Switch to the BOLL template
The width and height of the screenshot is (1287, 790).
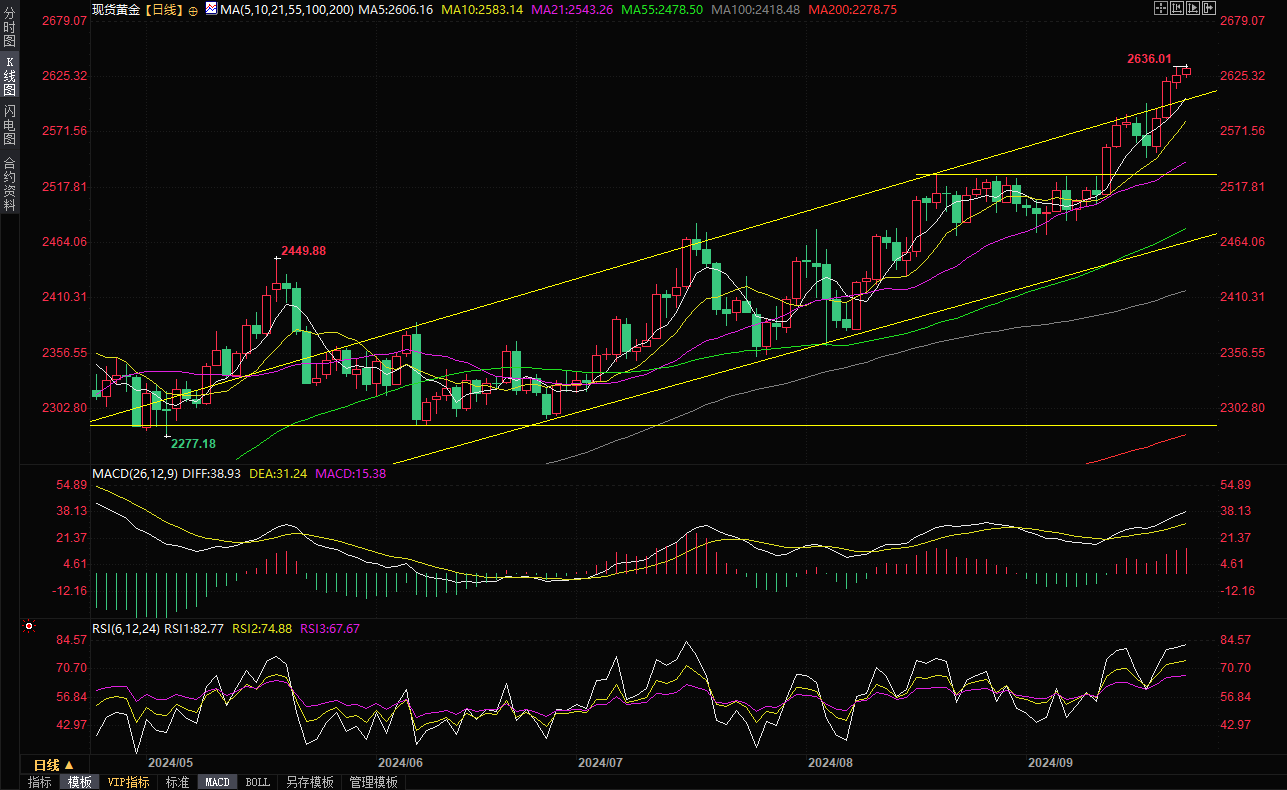tap(257, 782)
